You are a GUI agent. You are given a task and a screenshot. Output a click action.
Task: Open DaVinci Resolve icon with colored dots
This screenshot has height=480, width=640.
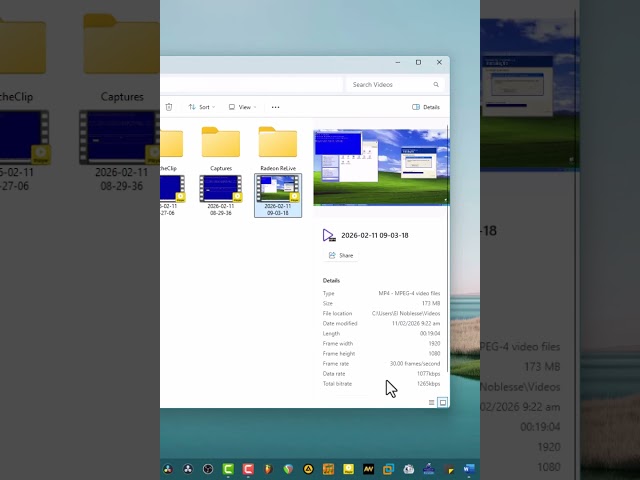pos(168,469)
